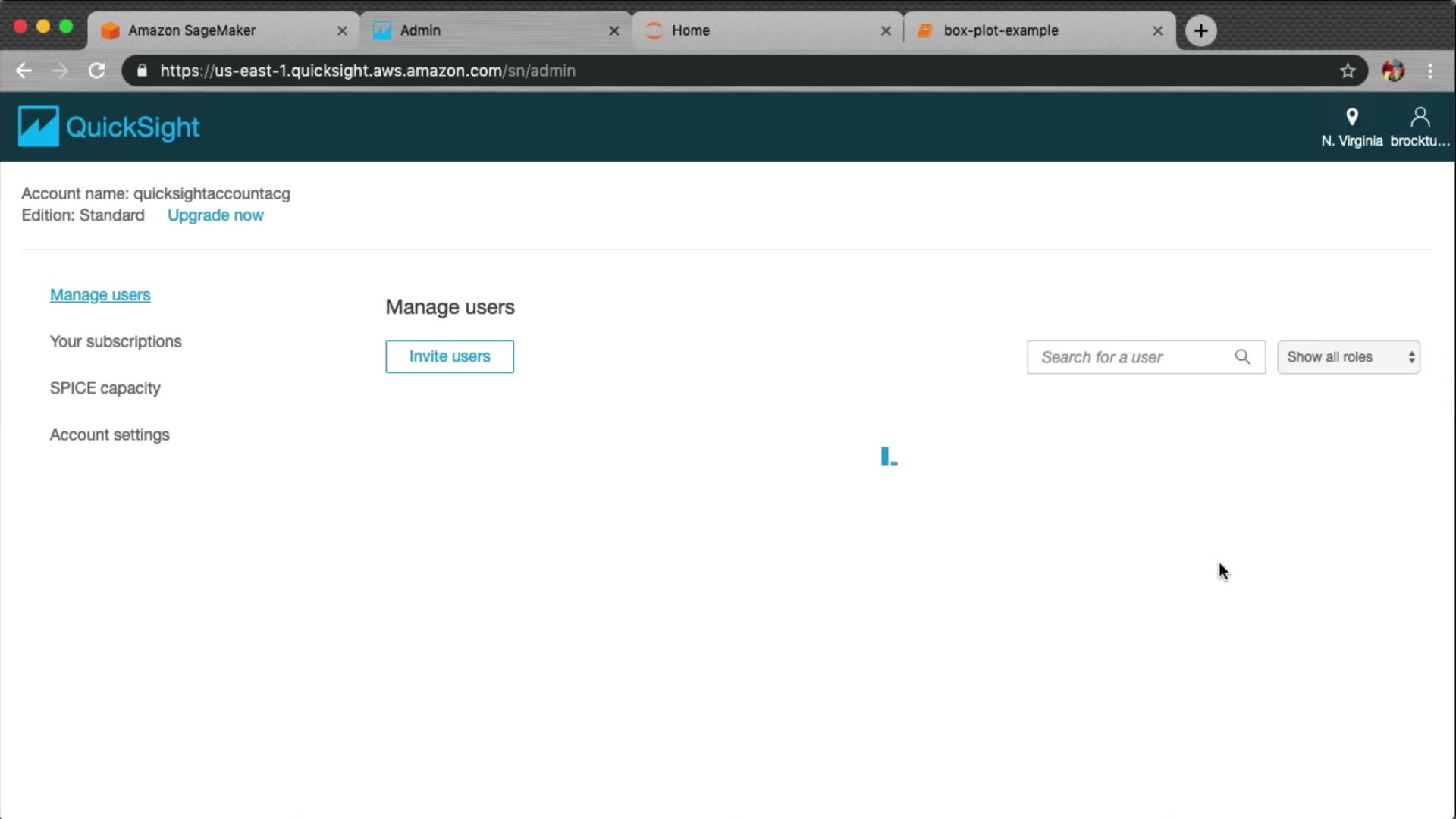Click the browser profile avatar icon
This screenshot has width=1456, height=819.
coord(1392,71)
